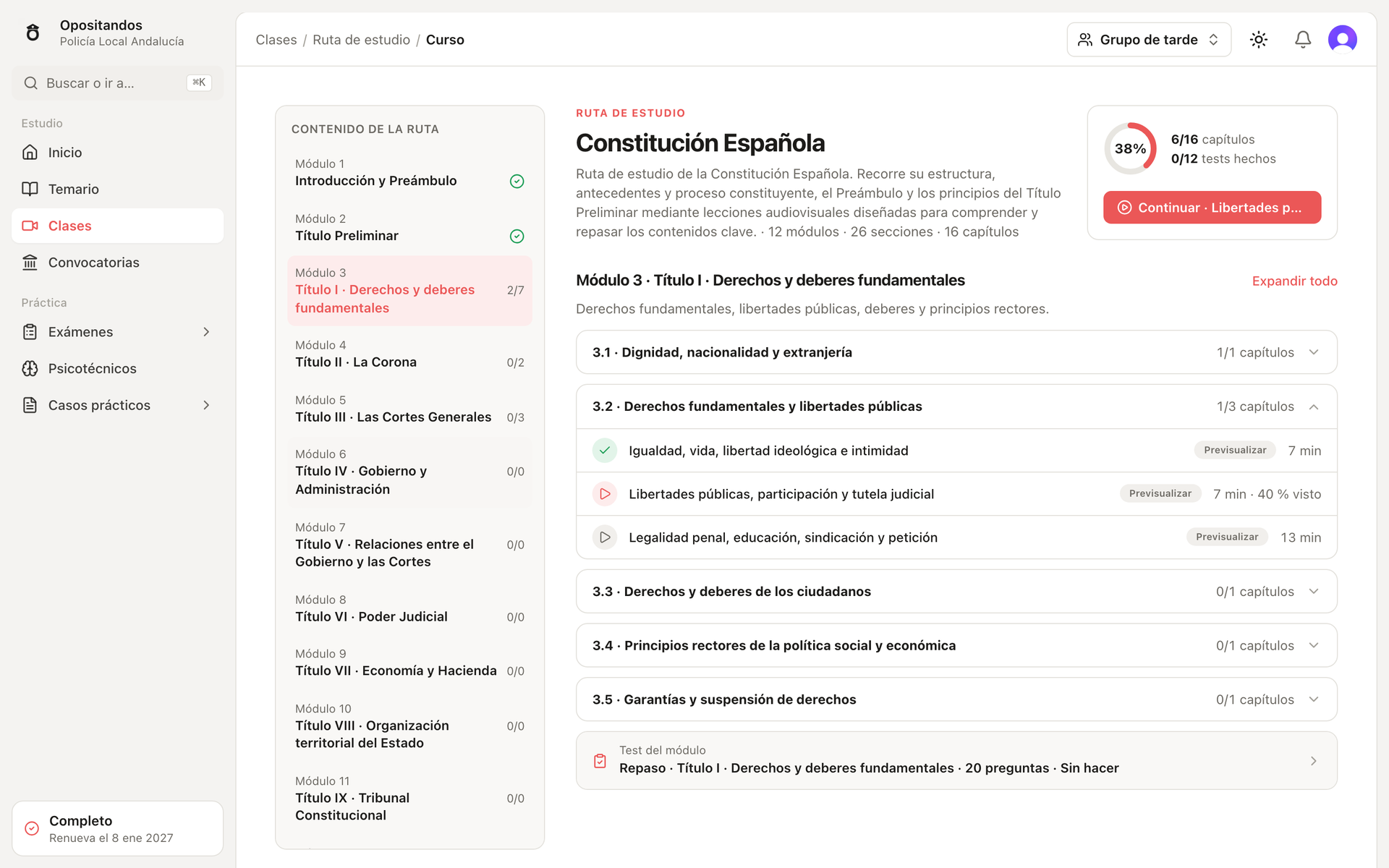
Task: Click the Exámenes clipboard icon
Action: click(x=30, y=332)
